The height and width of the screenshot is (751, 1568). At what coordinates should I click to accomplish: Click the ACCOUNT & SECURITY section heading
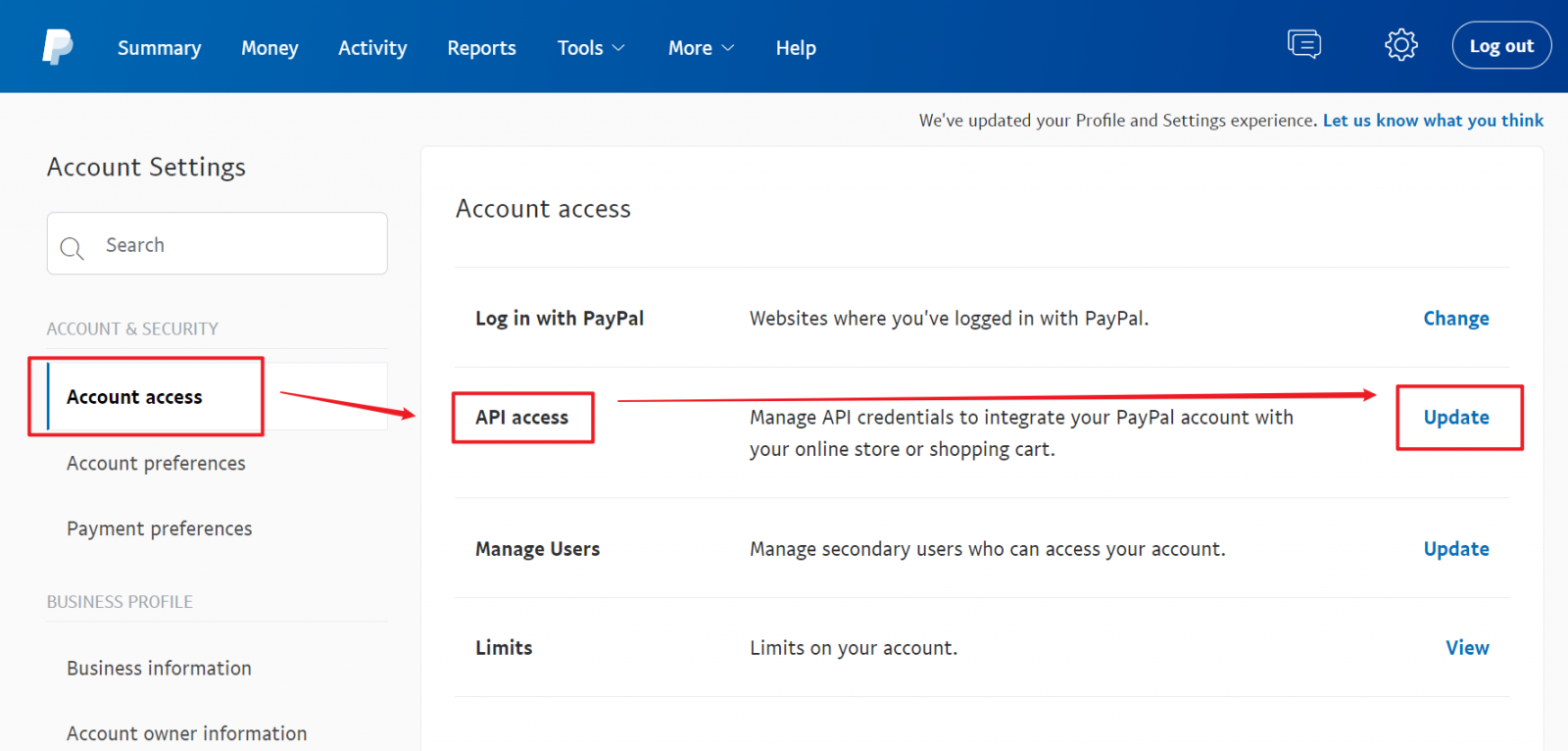tap(132, 328)
